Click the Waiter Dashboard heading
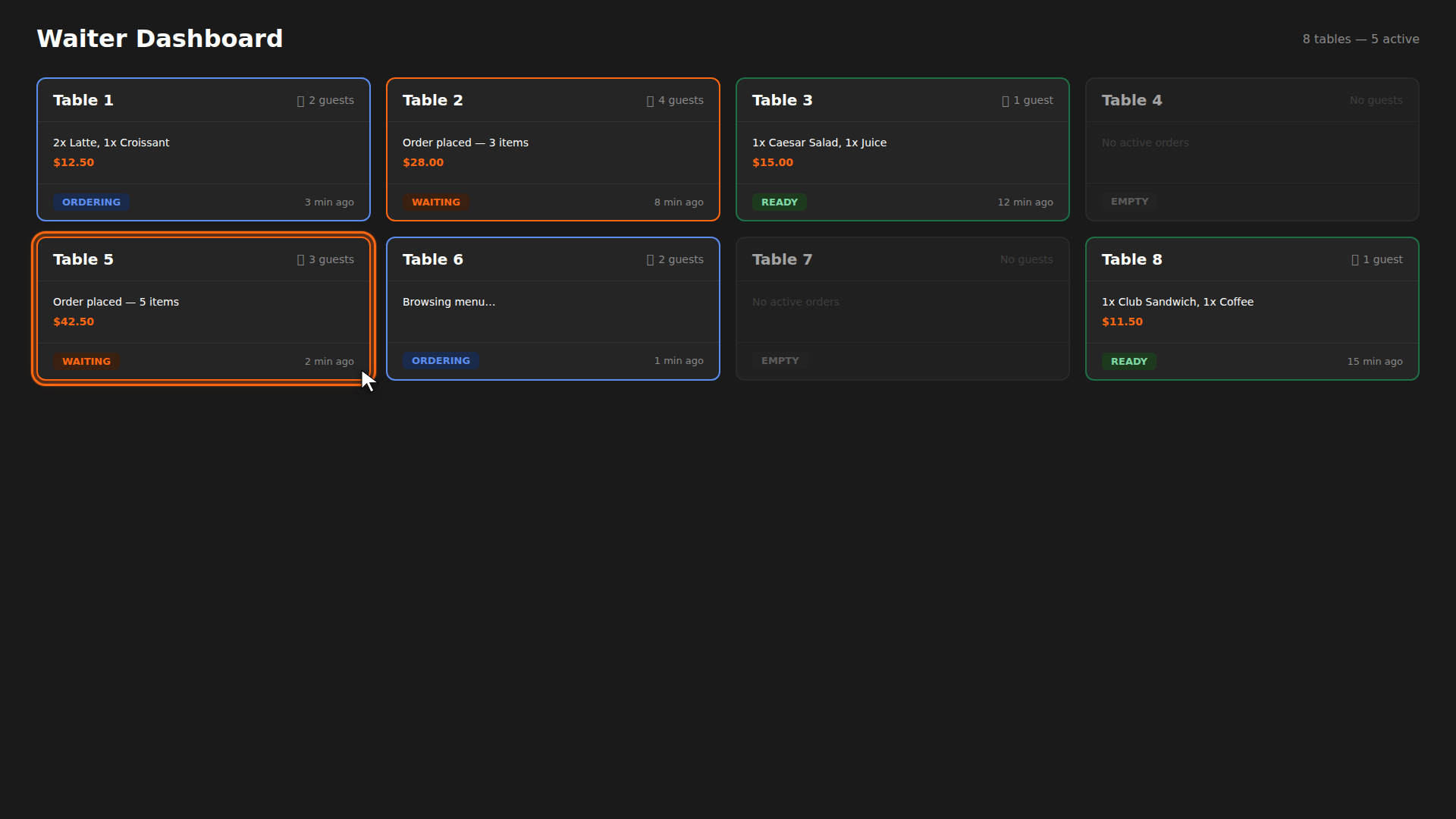 160,39
